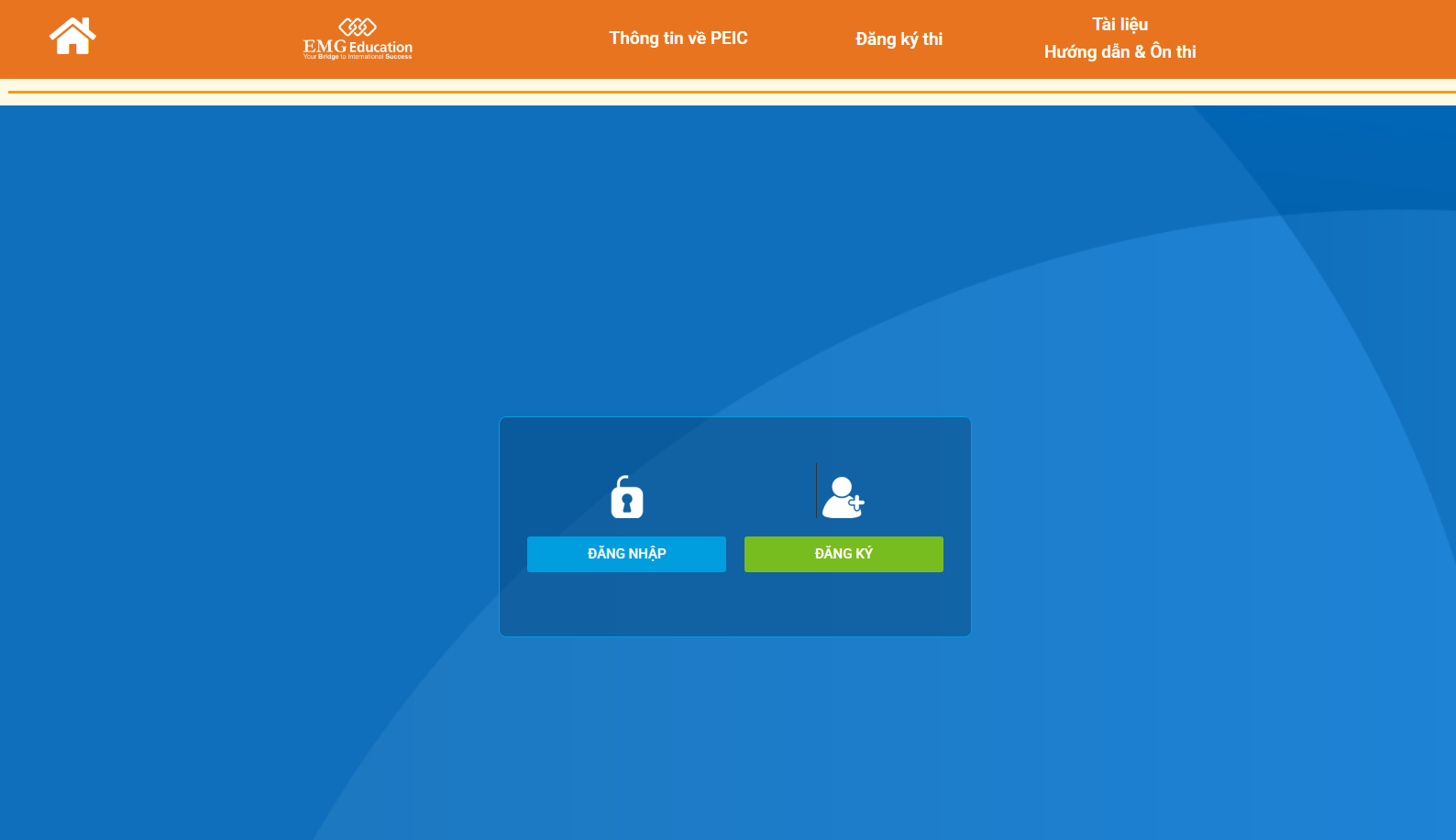The height and width of the screenshot is (840, 1456).
Task: Click the open padlock icon
Action: tap(627, 497)
